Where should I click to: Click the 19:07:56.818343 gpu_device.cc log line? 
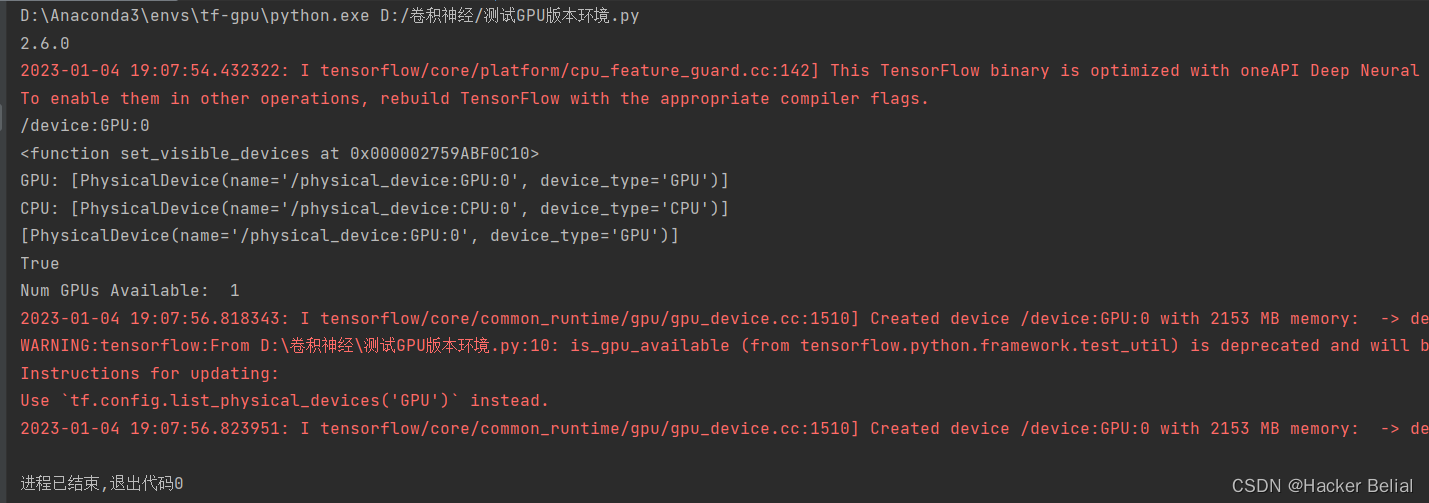point(724,319)
